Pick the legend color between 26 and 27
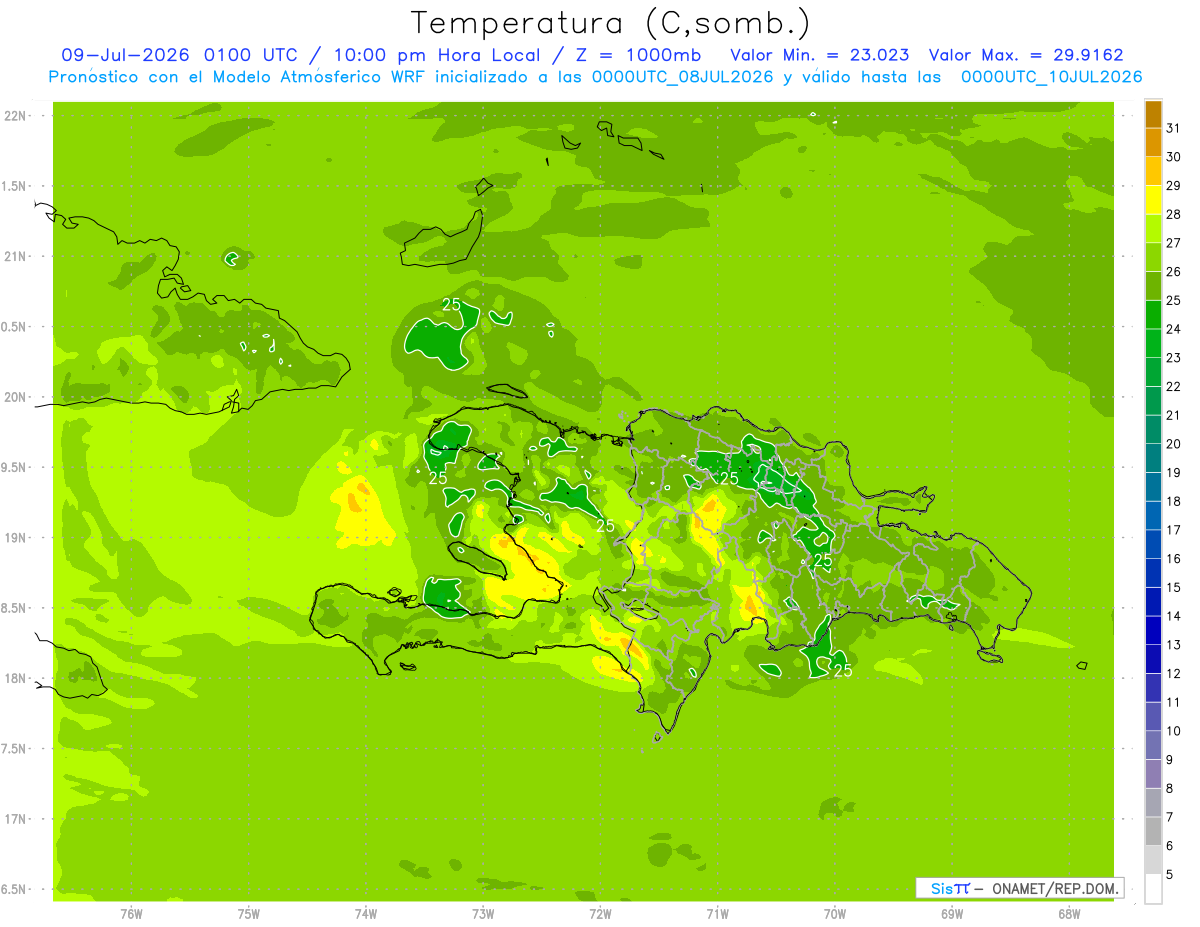 1153,257
